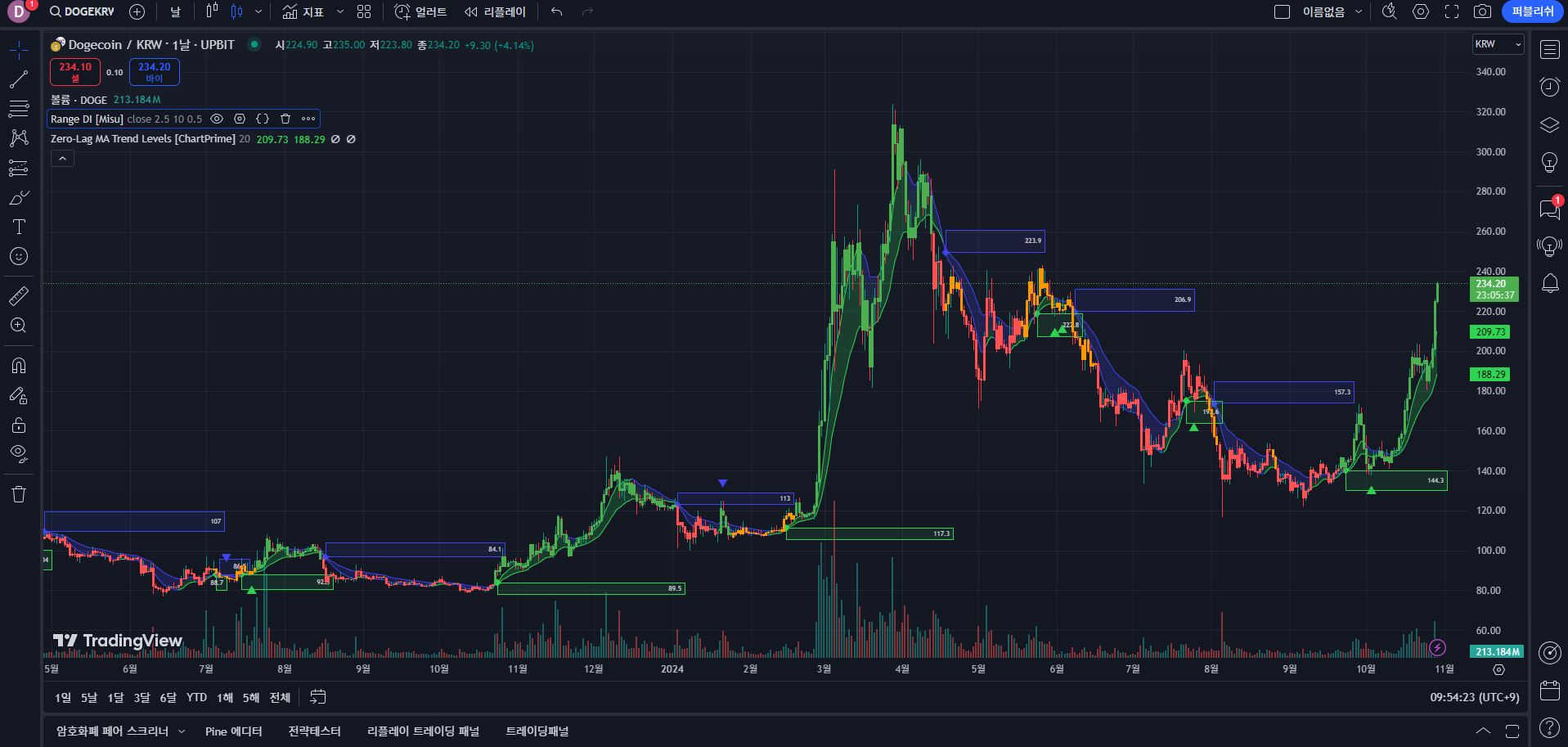Click the DOGEKRW symbol search field
Viewport: 1568px width, 747px height.
pos(82,11)
